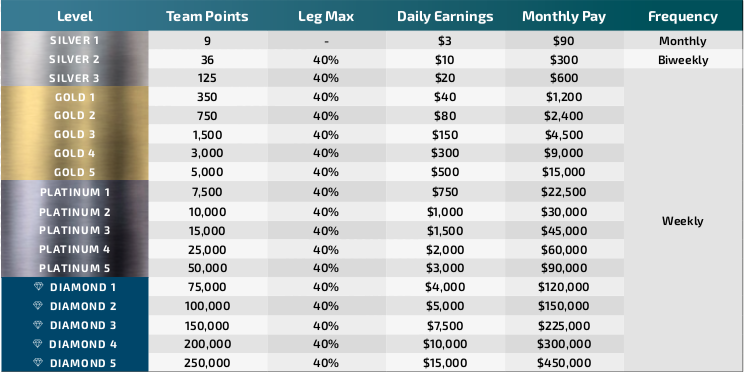Image resolution: width=745 pixels, height=372 pixels.
Task: Select the PLATINUM 5 level label
Action: (75, 268)
